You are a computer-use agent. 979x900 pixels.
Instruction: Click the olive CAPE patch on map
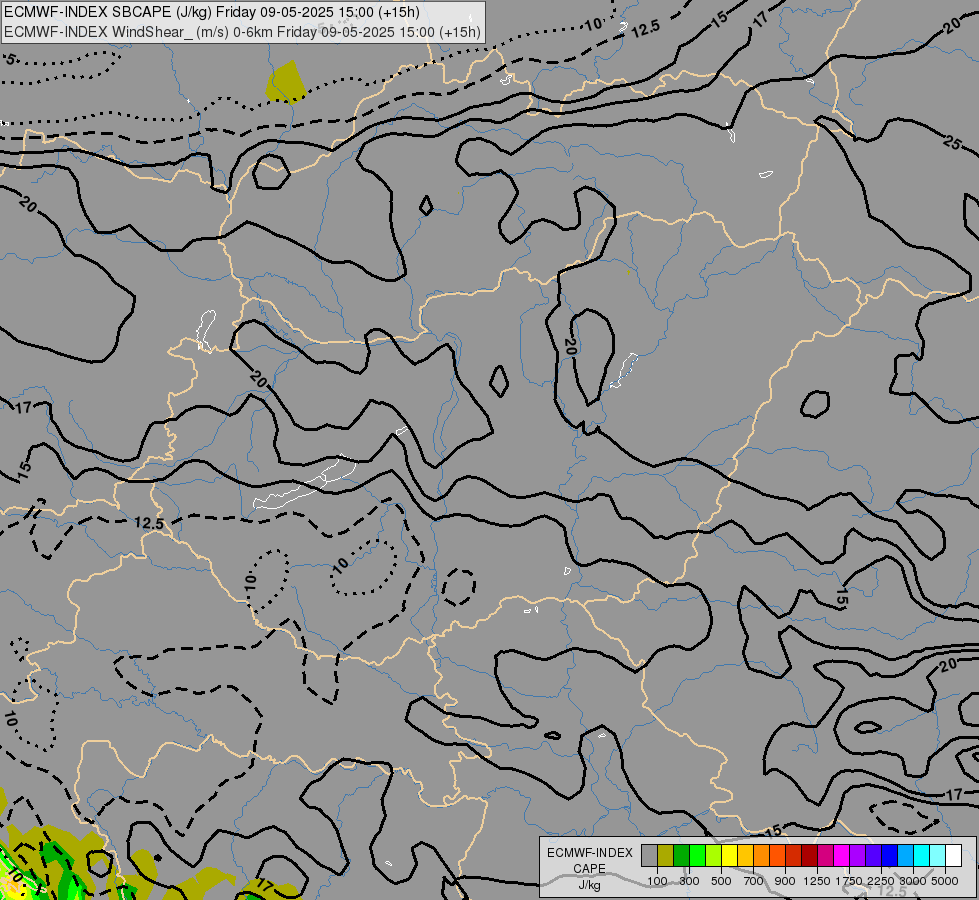pyautogui.click(x=286, y=82)
